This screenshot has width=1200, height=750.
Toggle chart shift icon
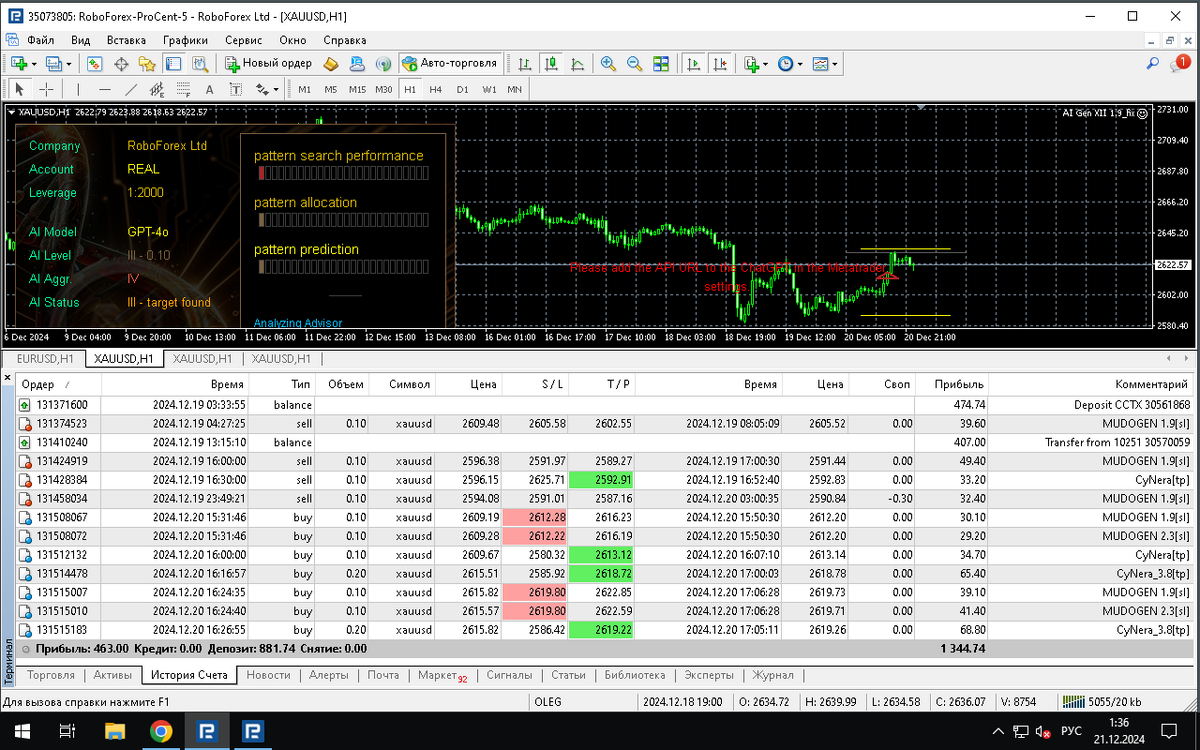pyautogui.click(x=718, y=63)
